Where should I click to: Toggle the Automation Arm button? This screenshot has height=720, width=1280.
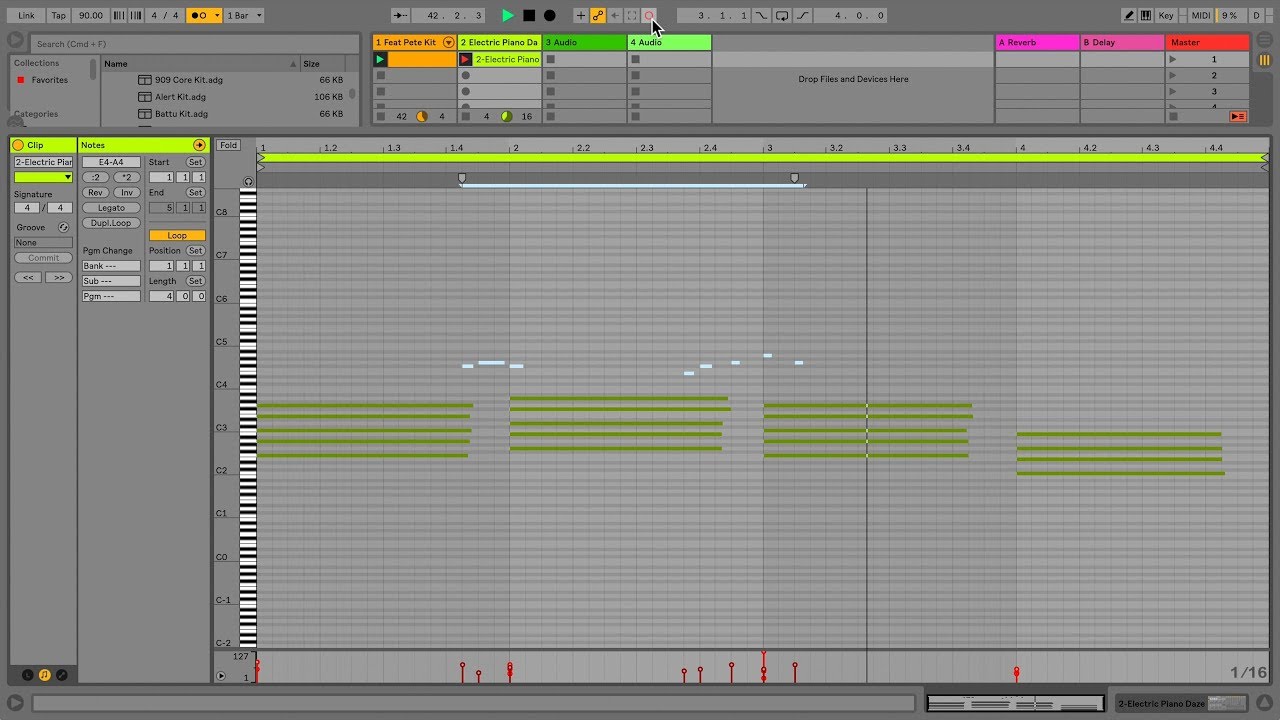pyautogui.click(x=598, y=16)
